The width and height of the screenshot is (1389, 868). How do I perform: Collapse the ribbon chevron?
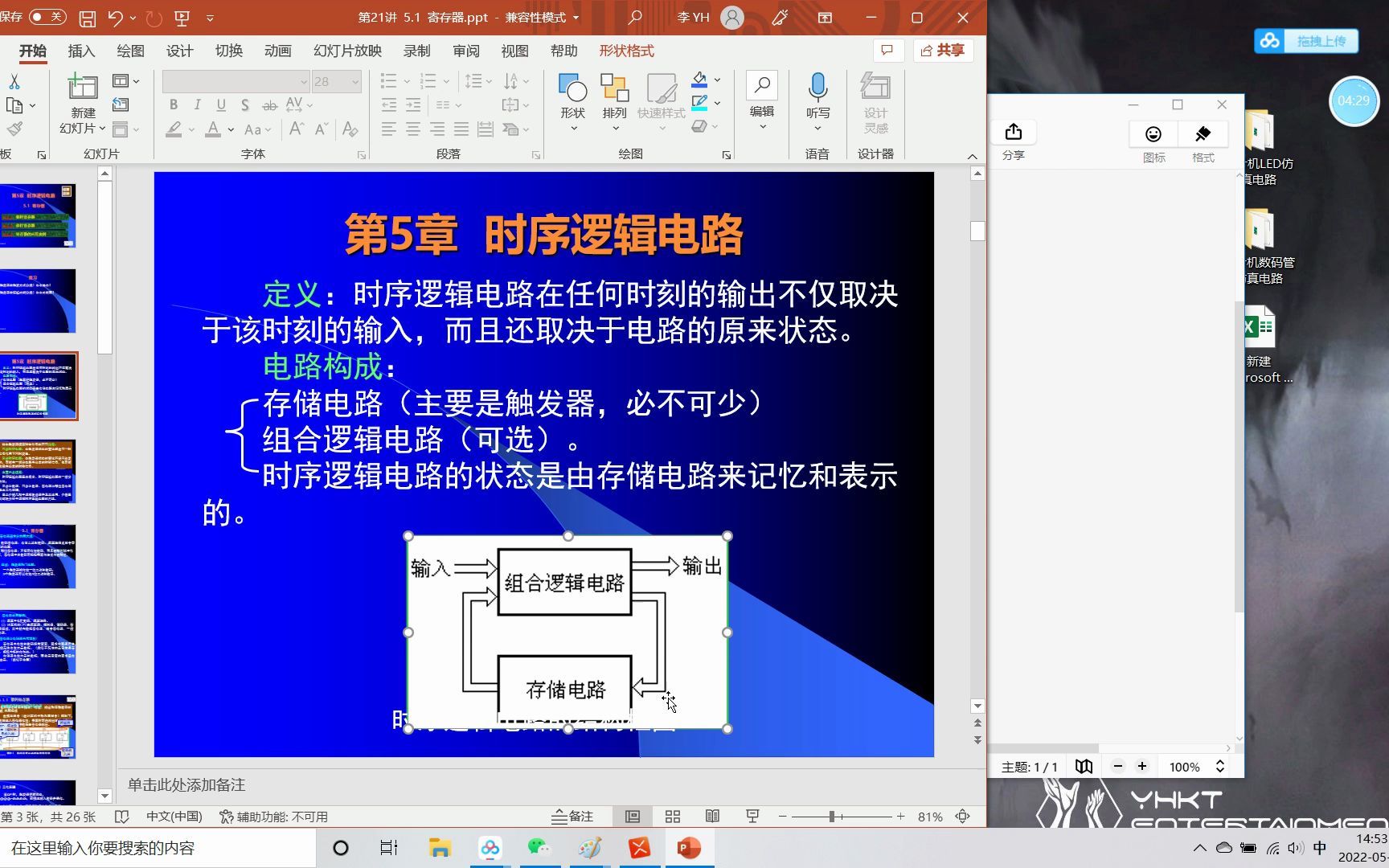point(972,156)
